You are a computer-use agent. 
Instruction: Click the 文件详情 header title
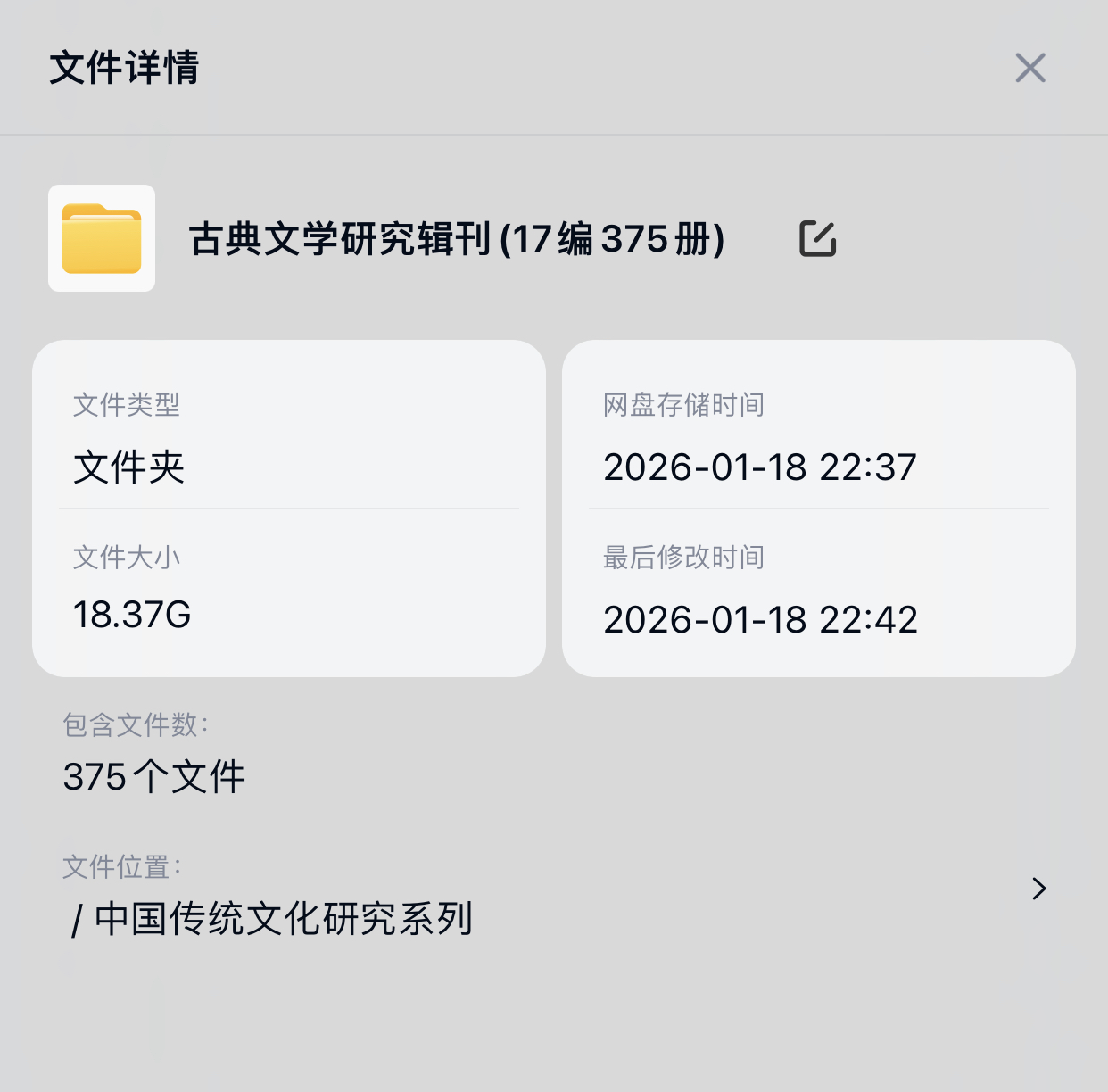coord(124,68)
